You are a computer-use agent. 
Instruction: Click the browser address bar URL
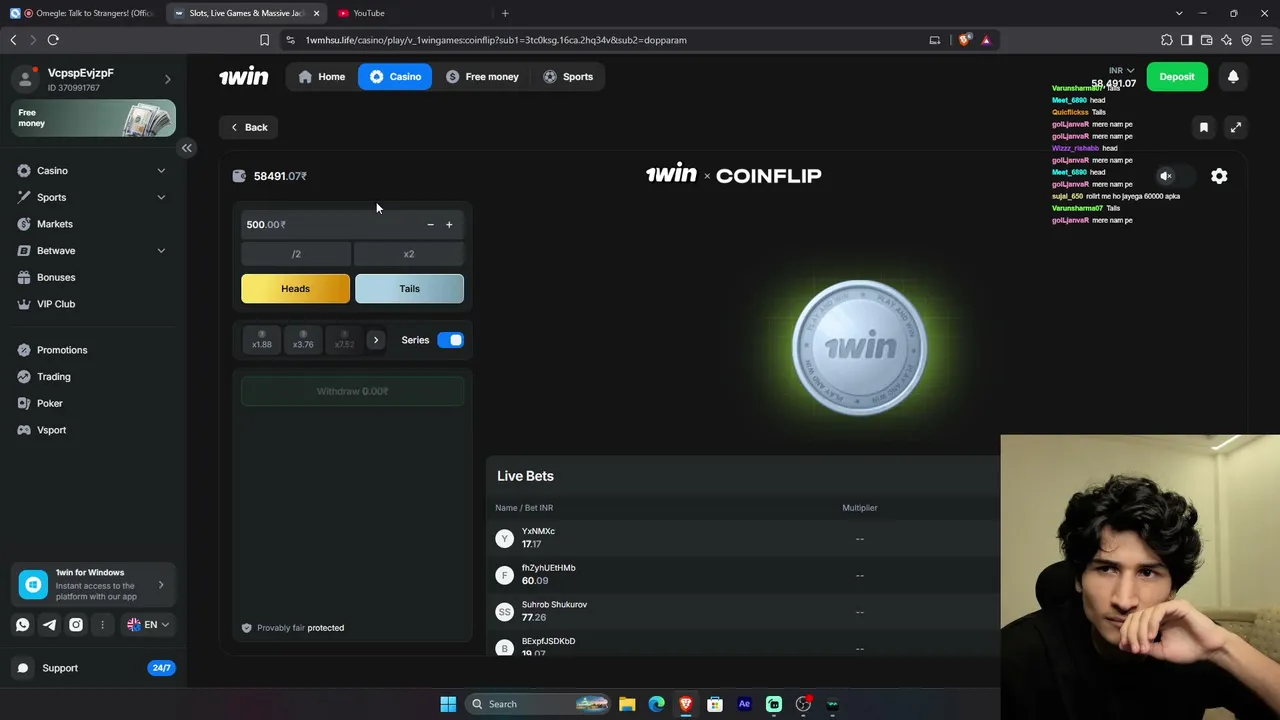click(x=496, y=40)
